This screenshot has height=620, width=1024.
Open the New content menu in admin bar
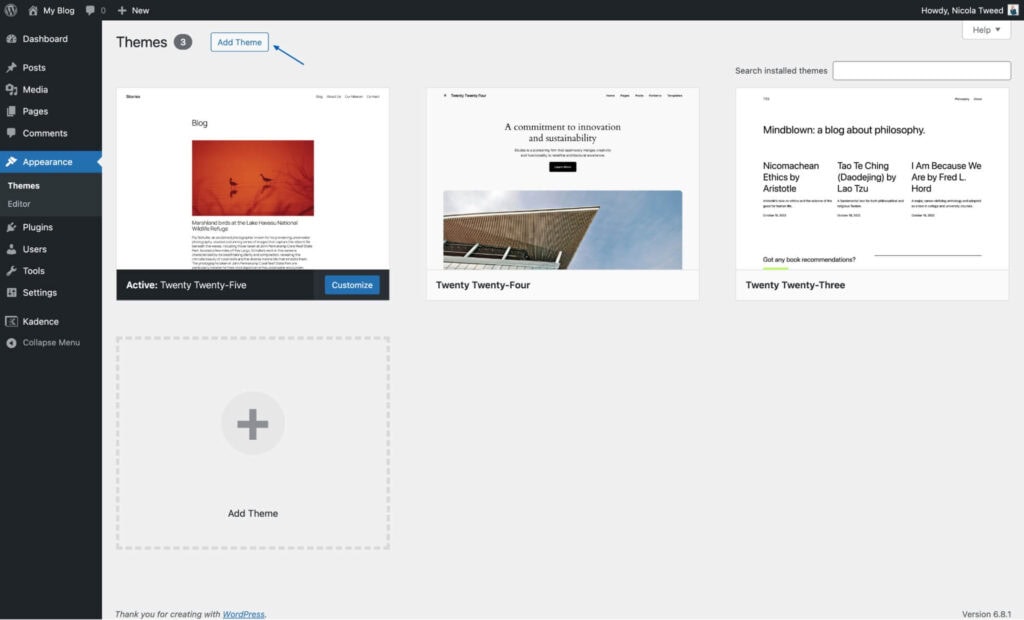(133, 10)
